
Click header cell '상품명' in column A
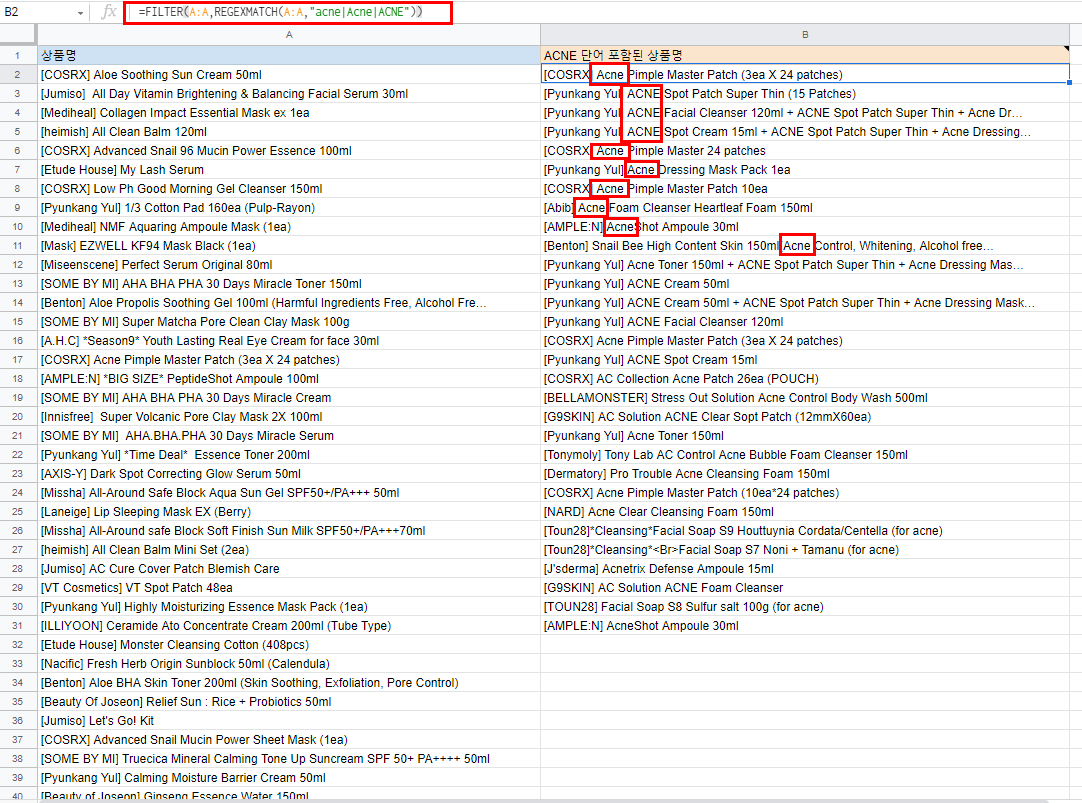click(289, 55)
